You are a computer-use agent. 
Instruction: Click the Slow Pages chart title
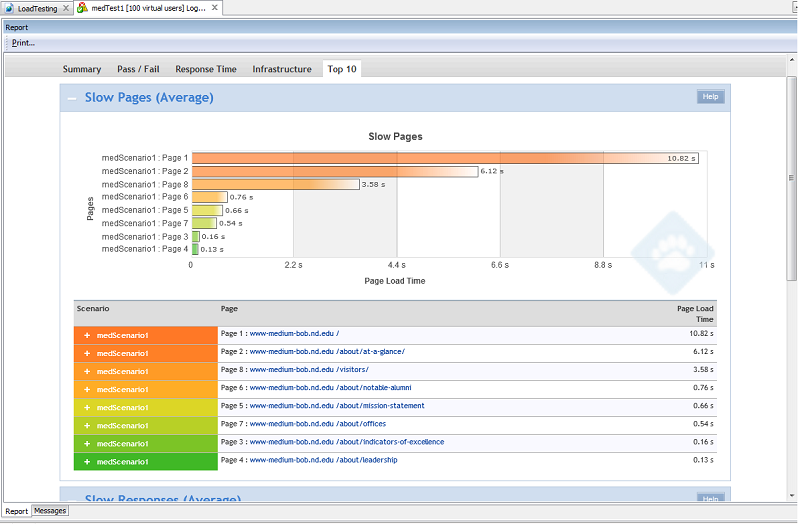point(395,137)
